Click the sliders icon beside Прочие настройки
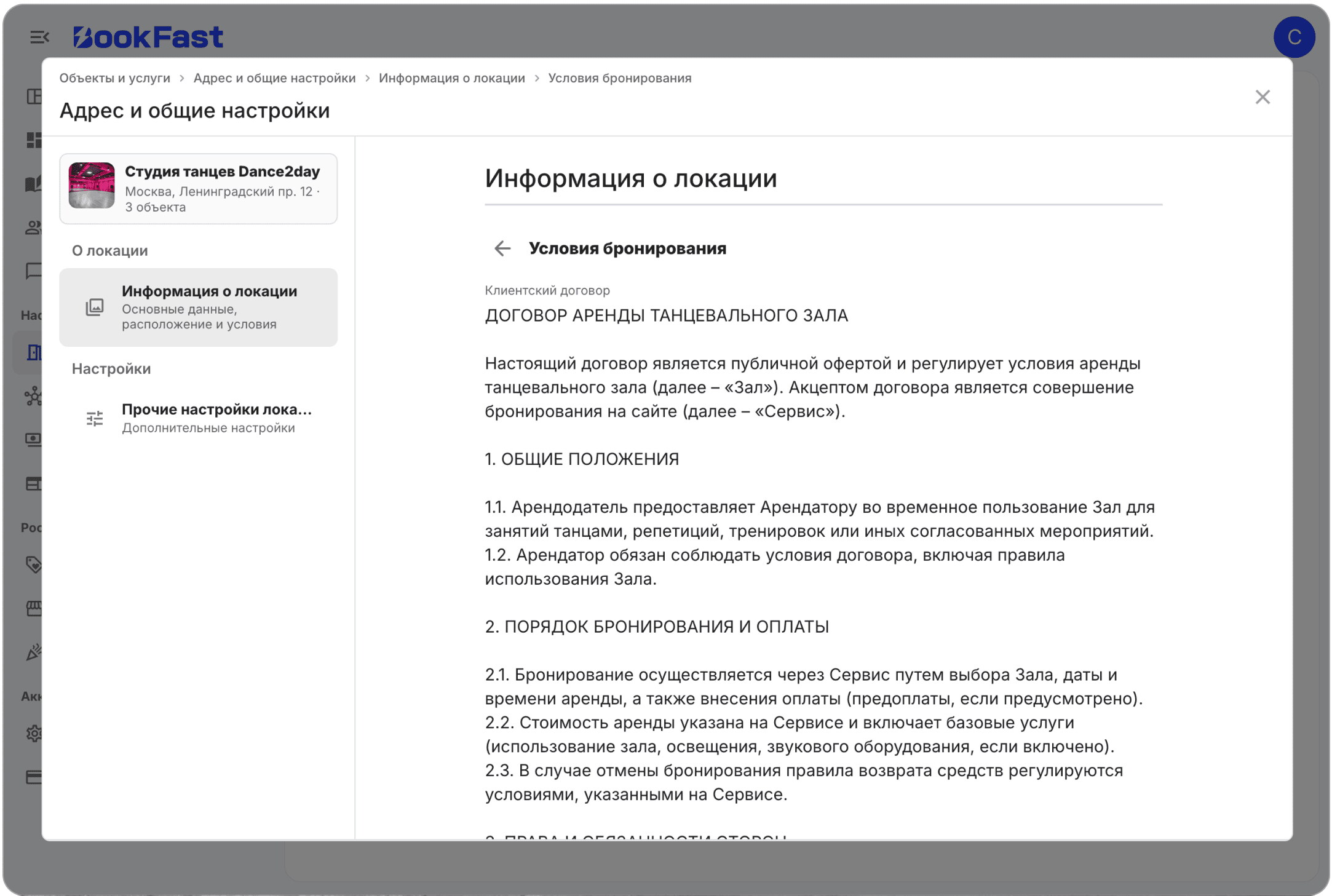The width and height of the screenshot is (1332, 896). (95, 419)
